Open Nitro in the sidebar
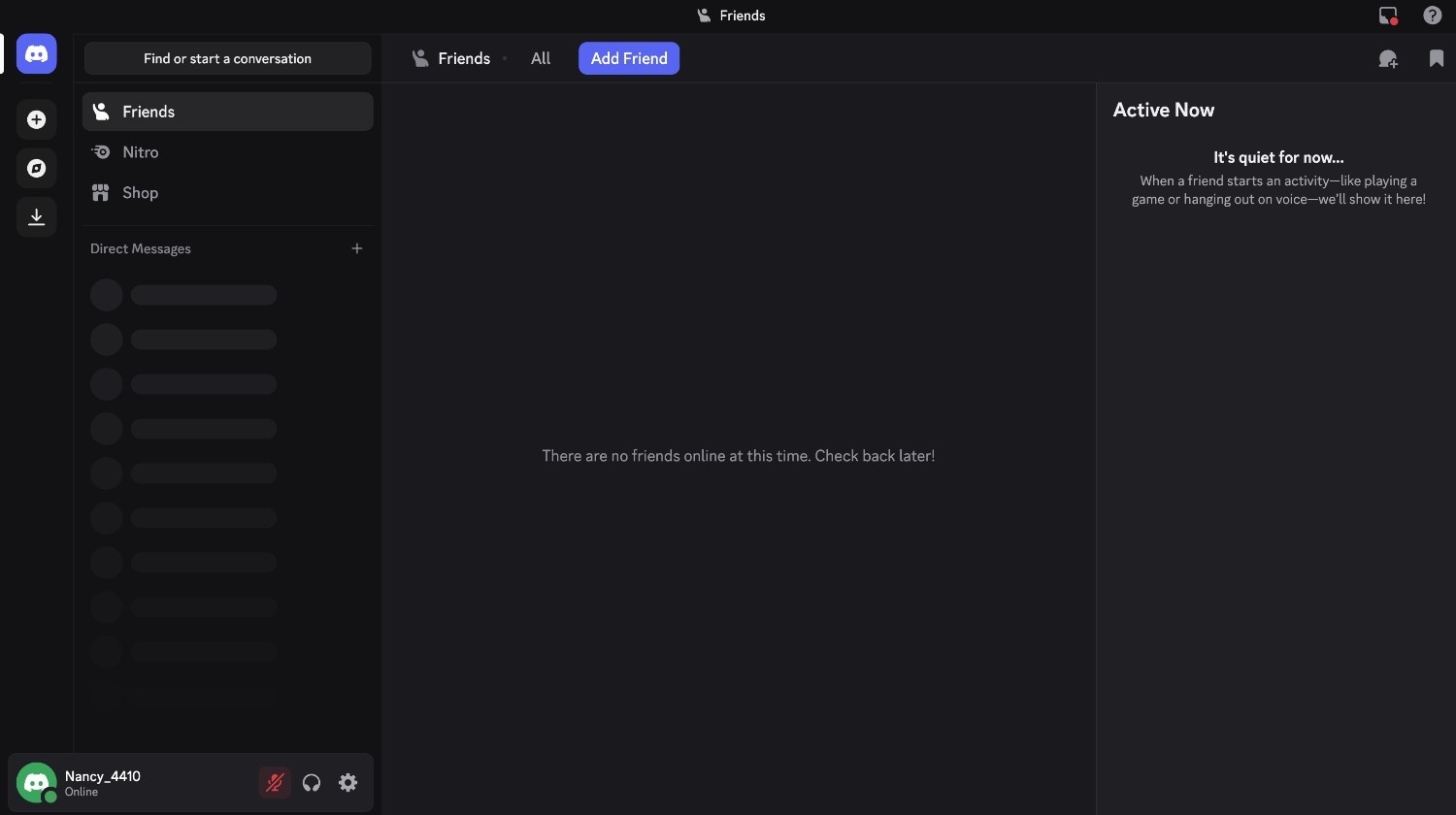The height and width of the screenshot is (815, 1456). (x=228, y=152)
